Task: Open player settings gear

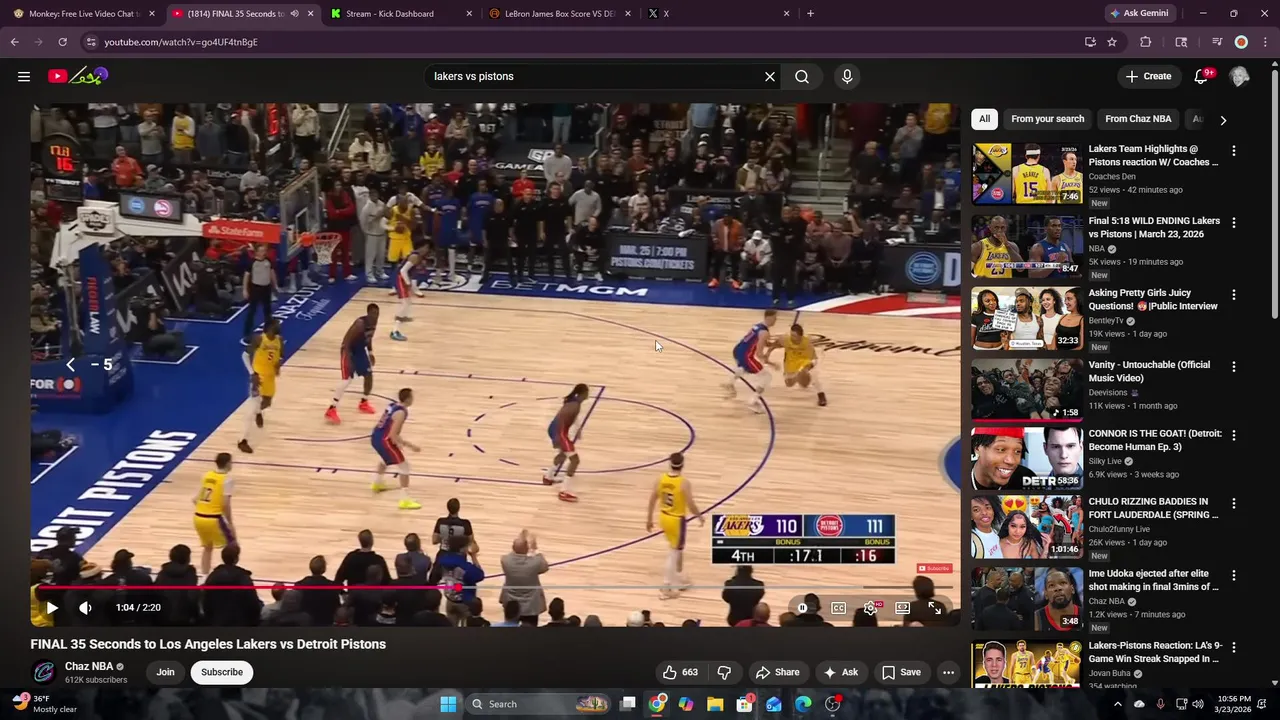Action: pos(871,607)
